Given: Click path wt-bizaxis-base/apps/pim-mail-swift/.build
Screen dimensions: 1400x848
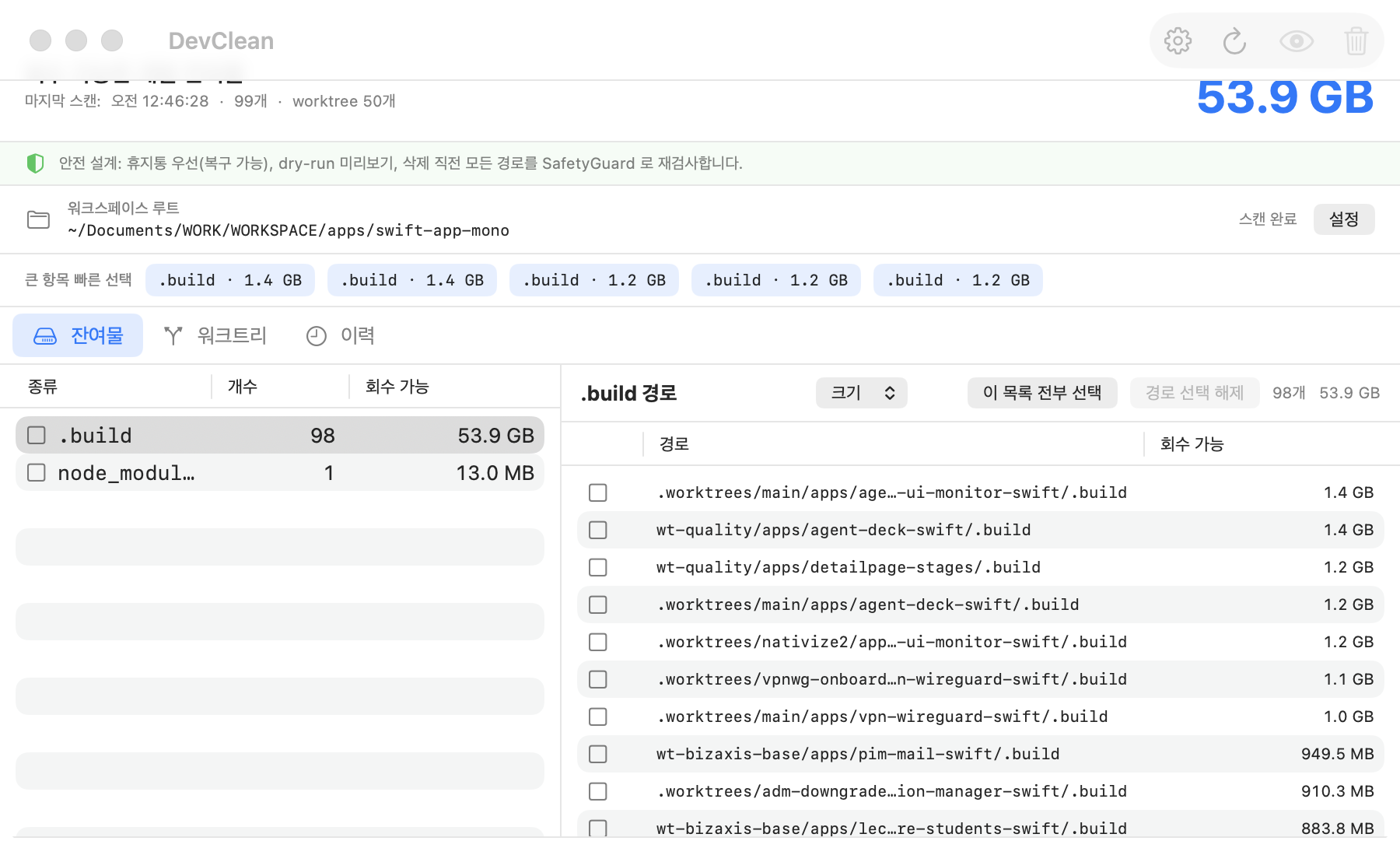Looking at the screenshot, I should pyautogui.click(x=858, y=754).
